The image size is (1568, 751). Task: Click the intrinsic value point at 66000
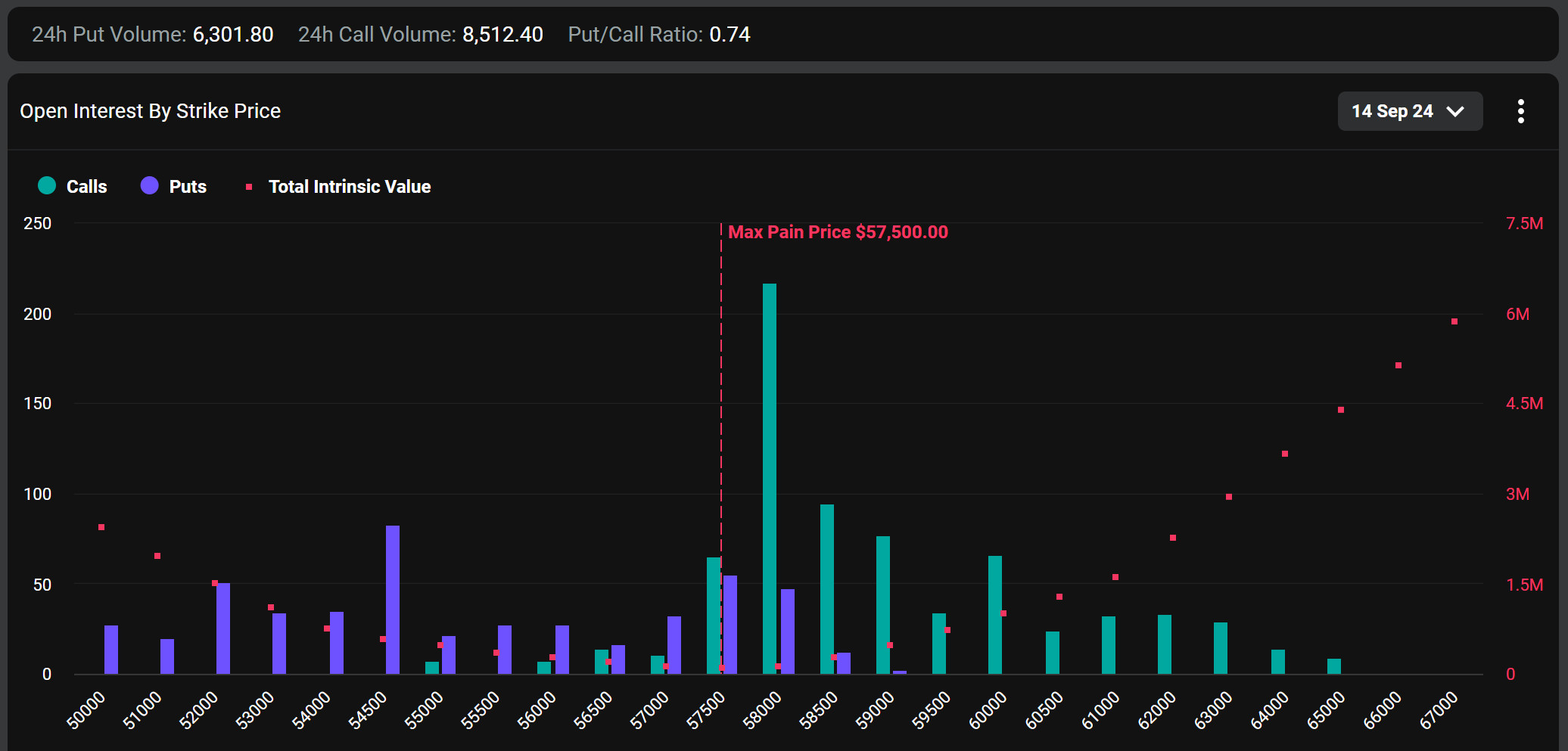tap(1398, 365)
